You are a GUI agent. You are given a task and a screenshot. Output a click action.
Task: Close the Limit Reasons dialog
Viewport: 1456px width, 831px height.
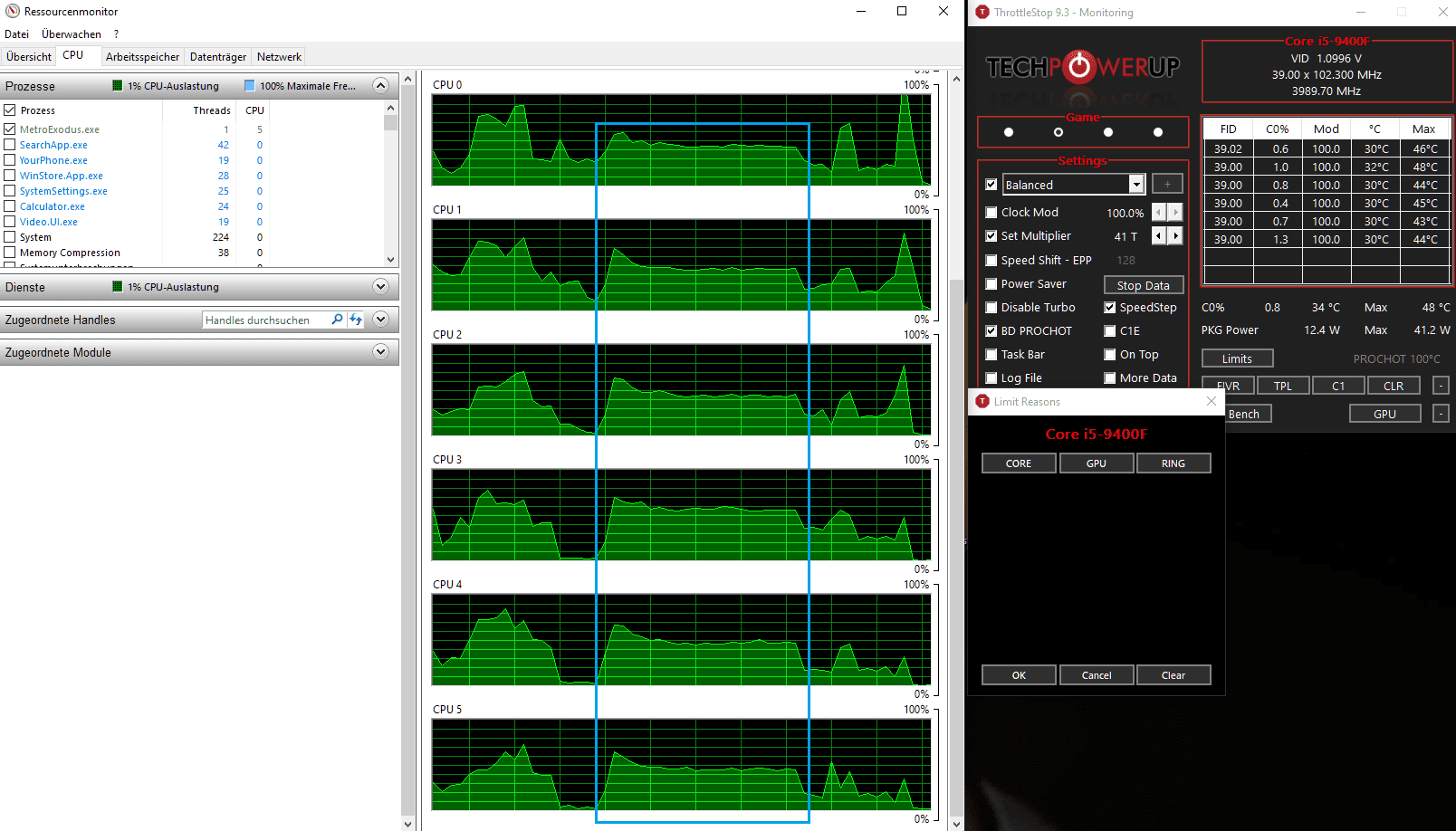pos(1212,401)
